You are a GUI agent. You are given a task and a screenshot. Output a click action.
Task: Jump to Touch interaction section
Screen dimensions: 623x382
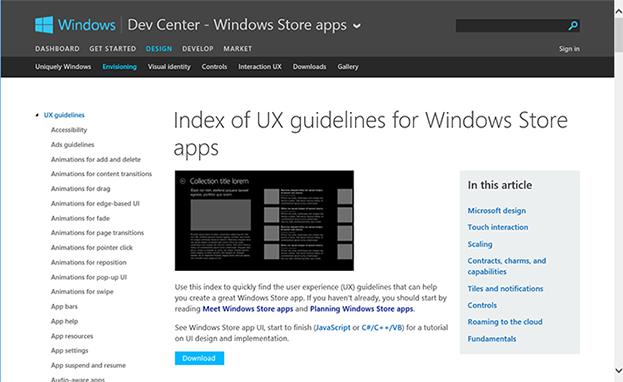pyautogui.click(x=498, y=227)
